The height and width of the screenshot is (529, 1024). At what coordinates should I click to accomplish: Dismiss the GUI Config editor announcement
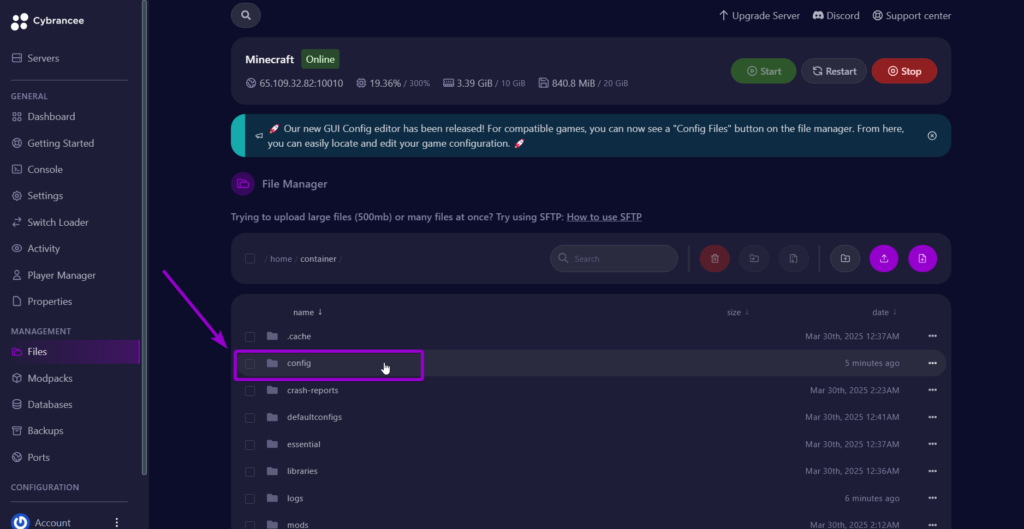click(x=932, y=135)
